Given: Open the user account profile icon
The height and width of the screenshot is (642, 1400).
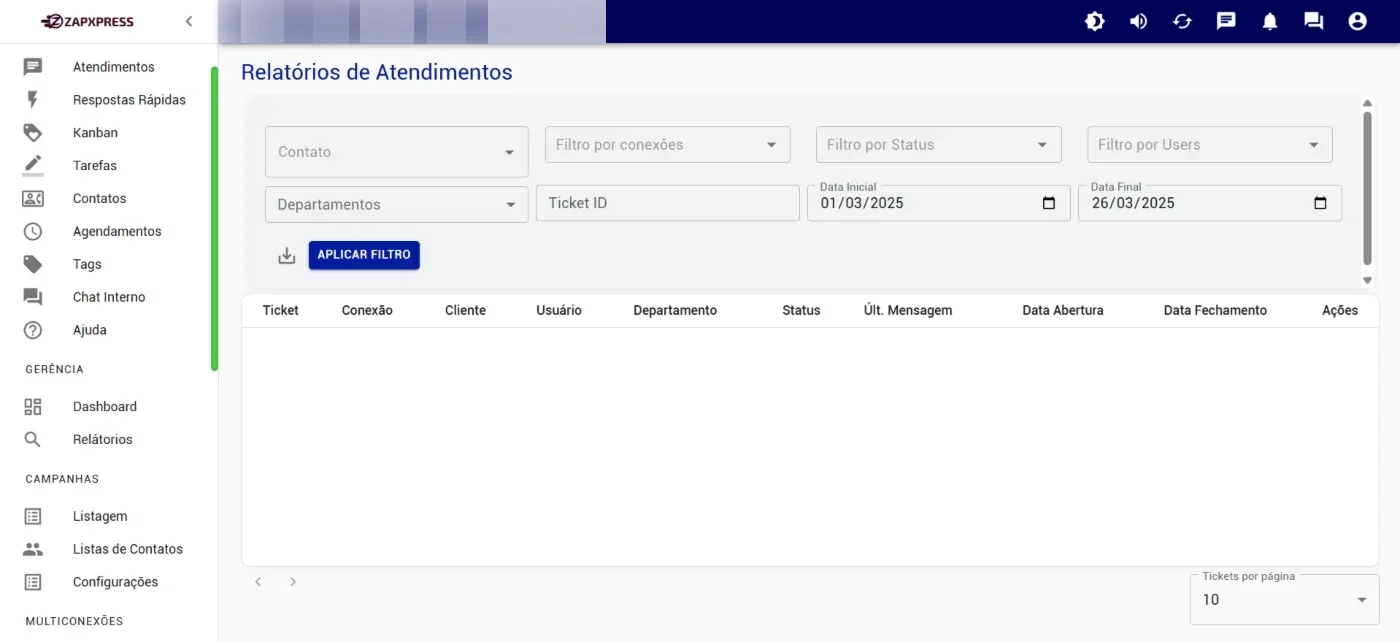Looking at the screenshot, I should click(x=1357, y=21).
